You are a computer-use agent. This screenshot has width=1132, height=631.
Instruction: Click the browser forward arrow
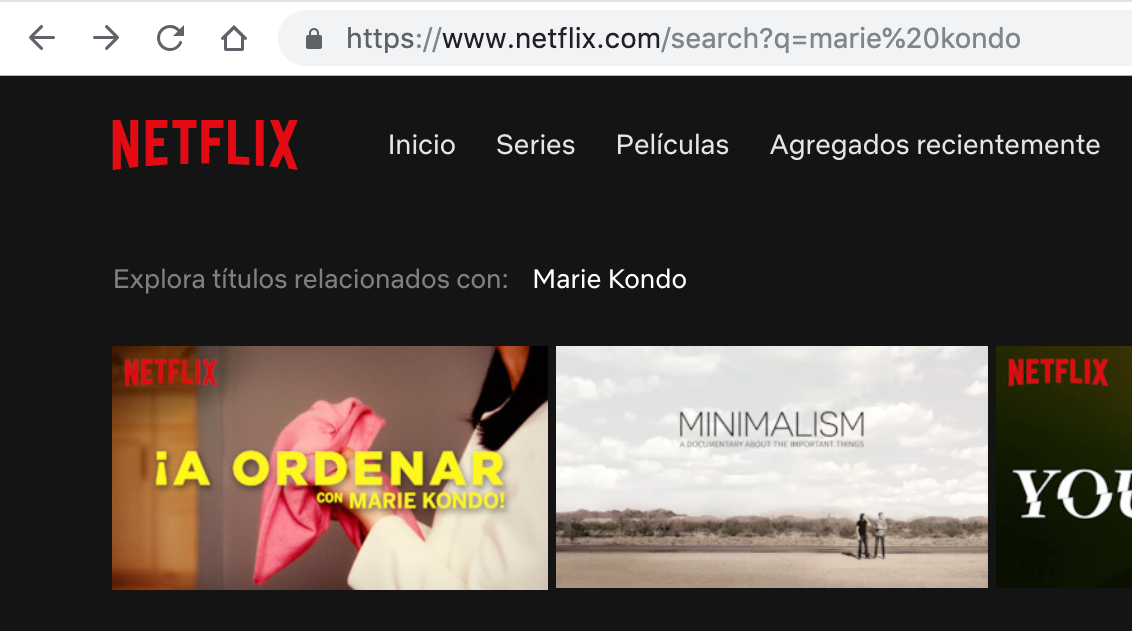(106, 38)
